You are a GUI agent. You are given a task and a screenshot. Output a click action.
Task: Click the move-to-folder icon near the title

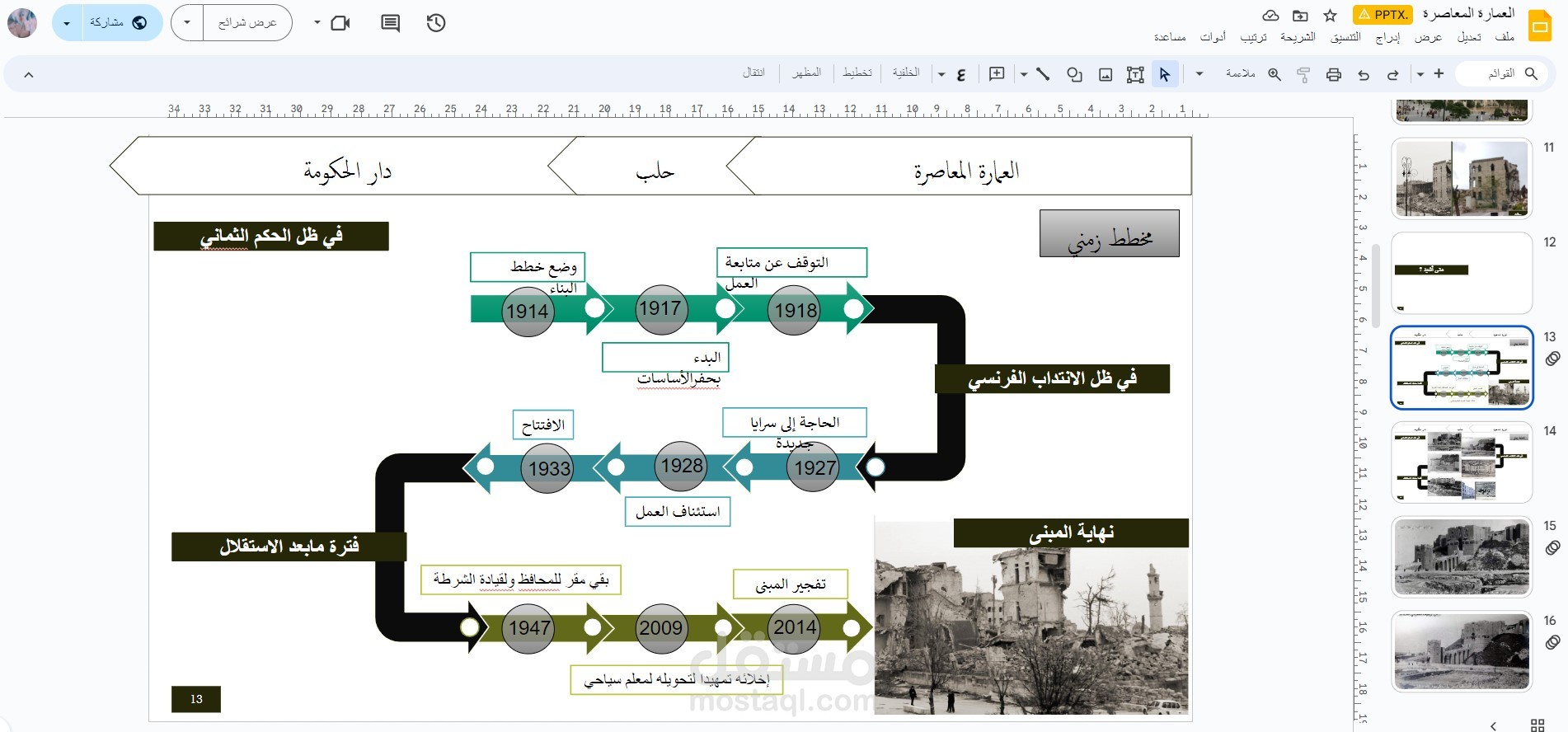click(1300, 15)
